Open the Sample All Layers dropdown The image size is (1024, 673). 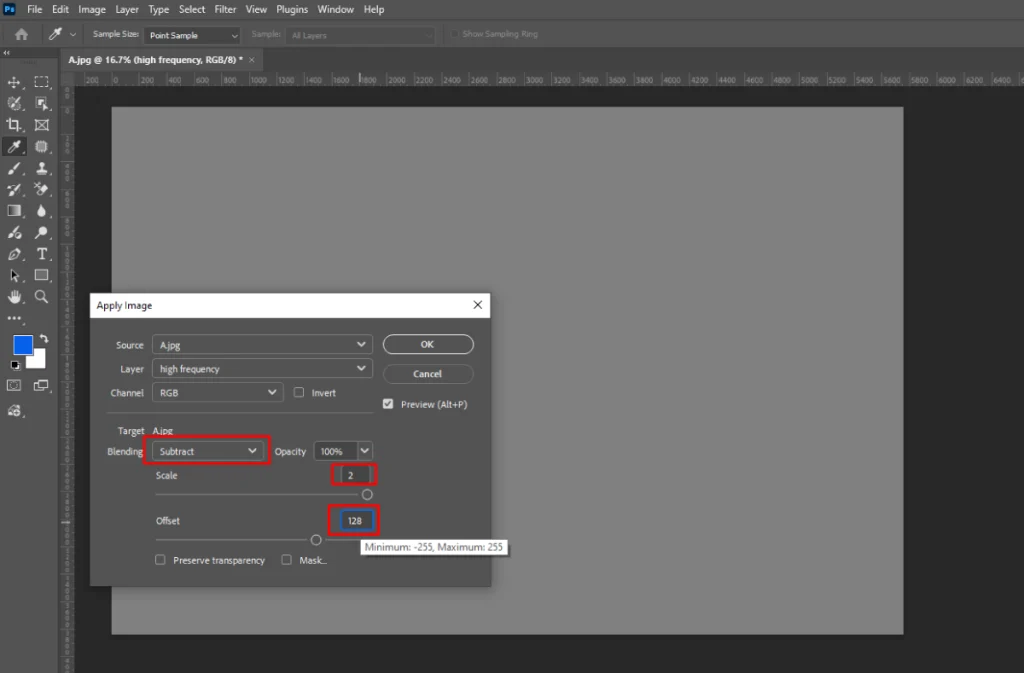point(360,35)
